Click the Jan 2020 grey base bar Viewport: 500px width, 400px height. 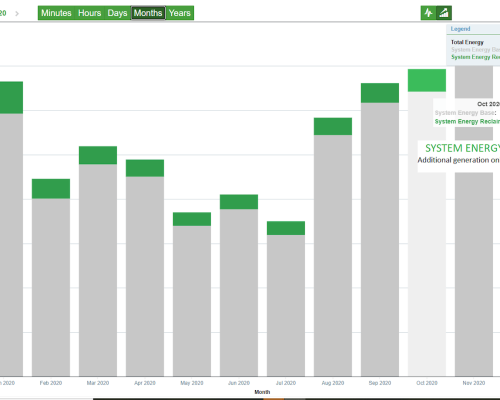[11, 245]
